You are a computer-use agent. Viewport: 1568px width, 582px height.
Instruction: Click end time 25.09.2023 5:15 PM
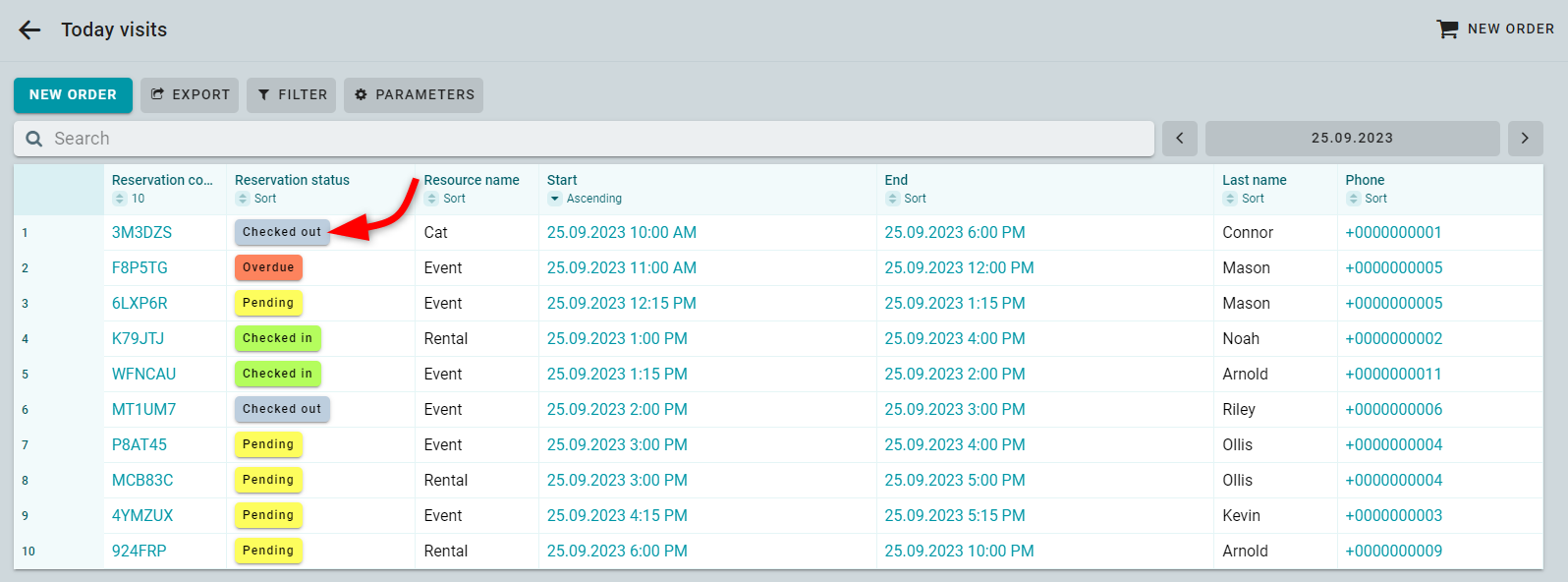click(x=955, y=516)
